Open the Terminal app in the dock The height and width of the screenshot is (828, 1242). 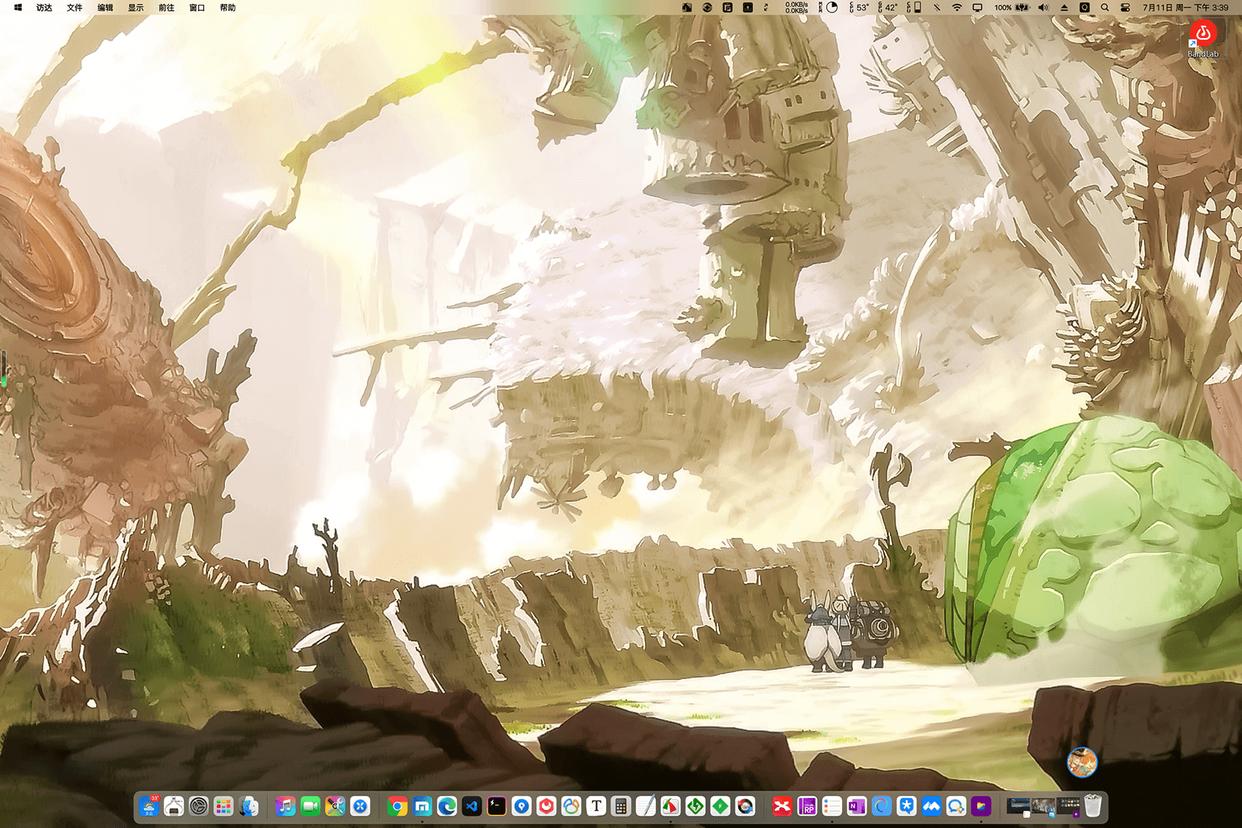pos(496,806)
